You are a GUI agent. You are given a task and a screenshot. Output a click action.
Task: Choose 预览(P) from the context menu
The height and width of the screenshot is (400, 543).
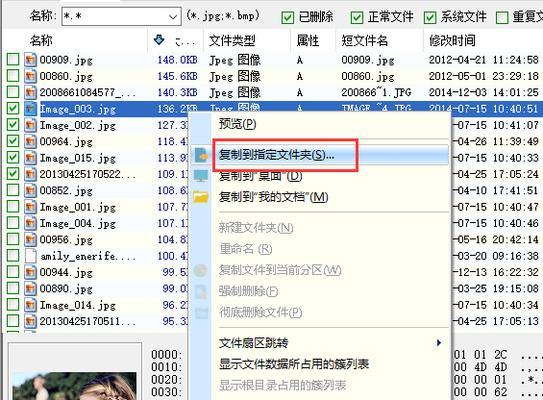point(238,123)
